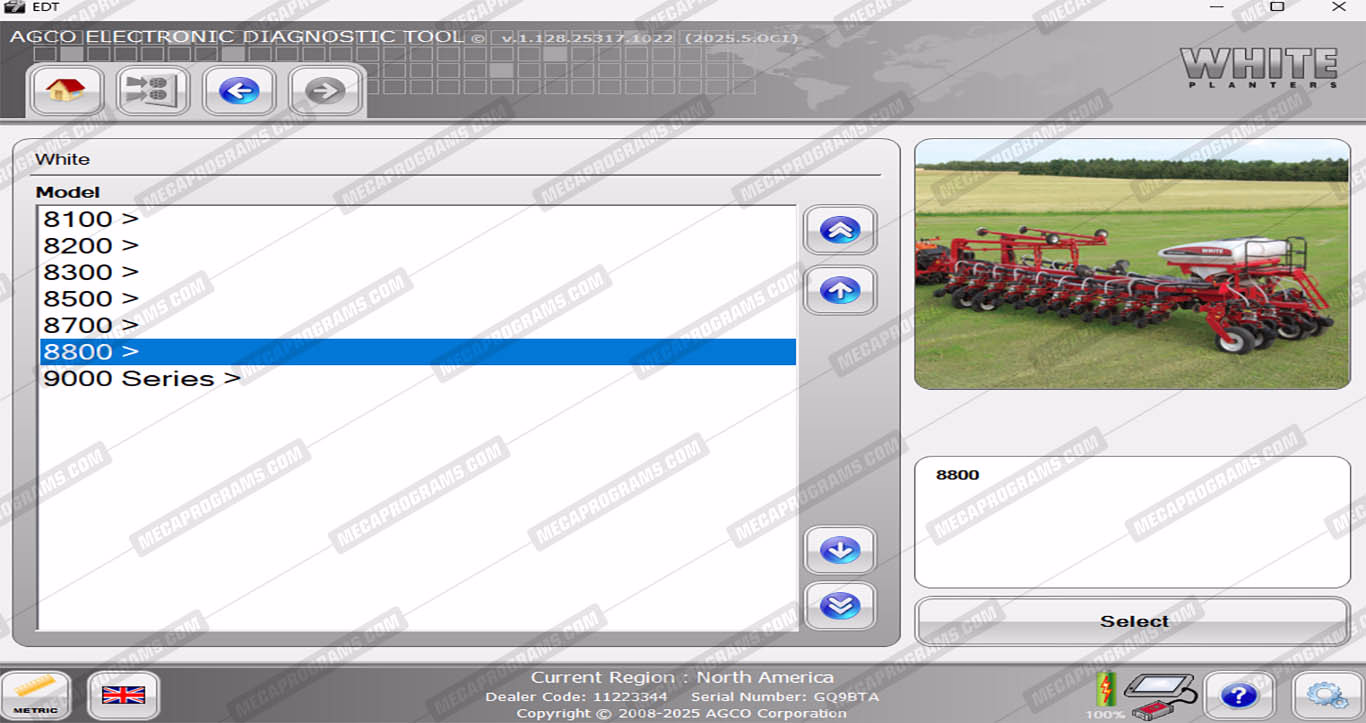Expand the 8100 model entry

click(91, 219)
